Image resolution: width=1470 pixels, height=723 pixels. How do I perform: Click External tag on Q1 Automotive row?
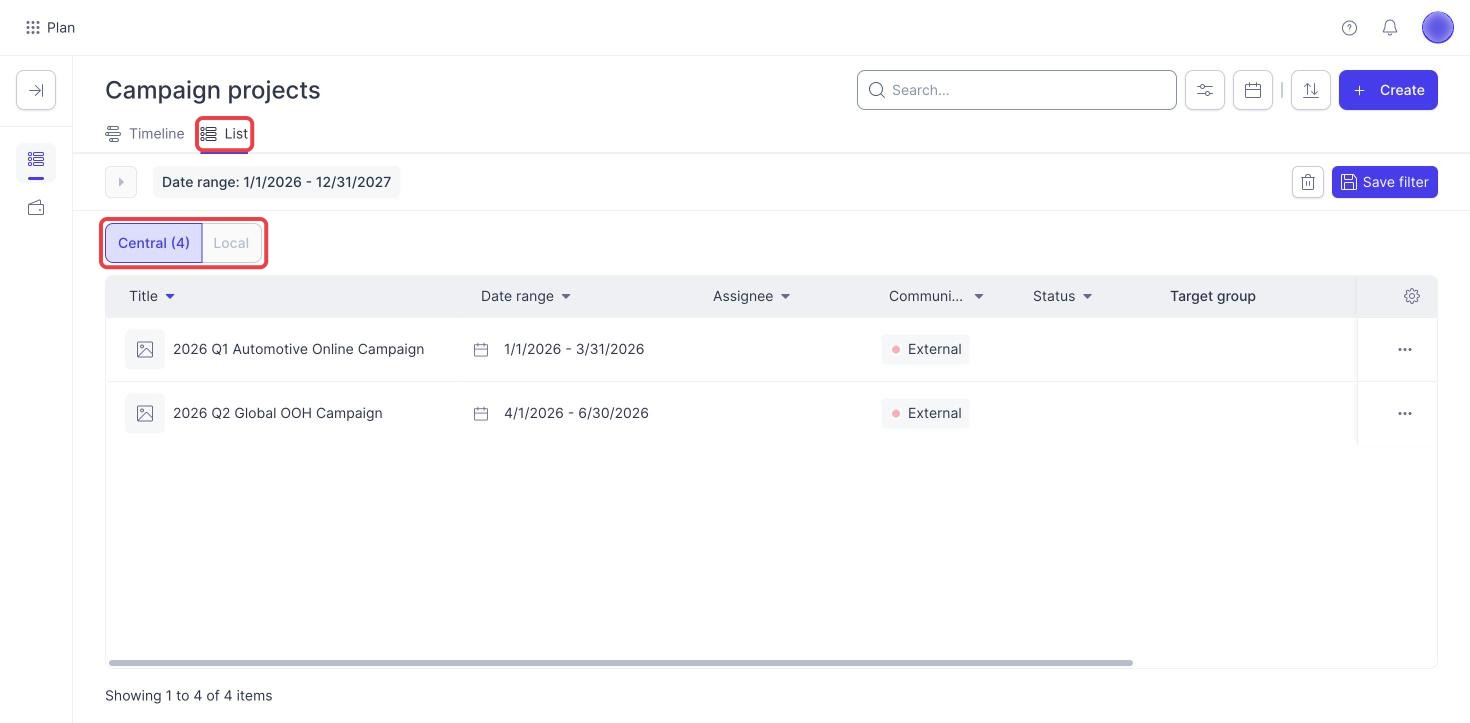(x=925, y=349)
